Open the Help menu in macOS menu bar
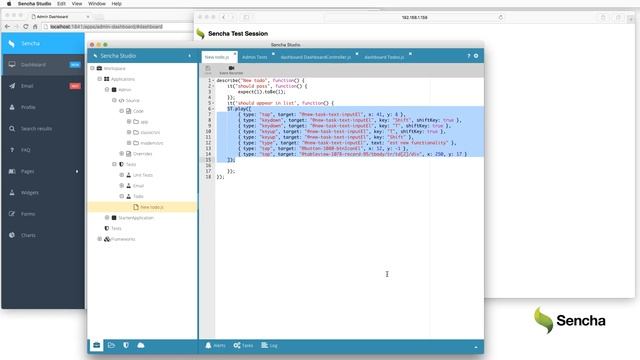640x360 pixels. pyautogui.click(x=116, y=4)
